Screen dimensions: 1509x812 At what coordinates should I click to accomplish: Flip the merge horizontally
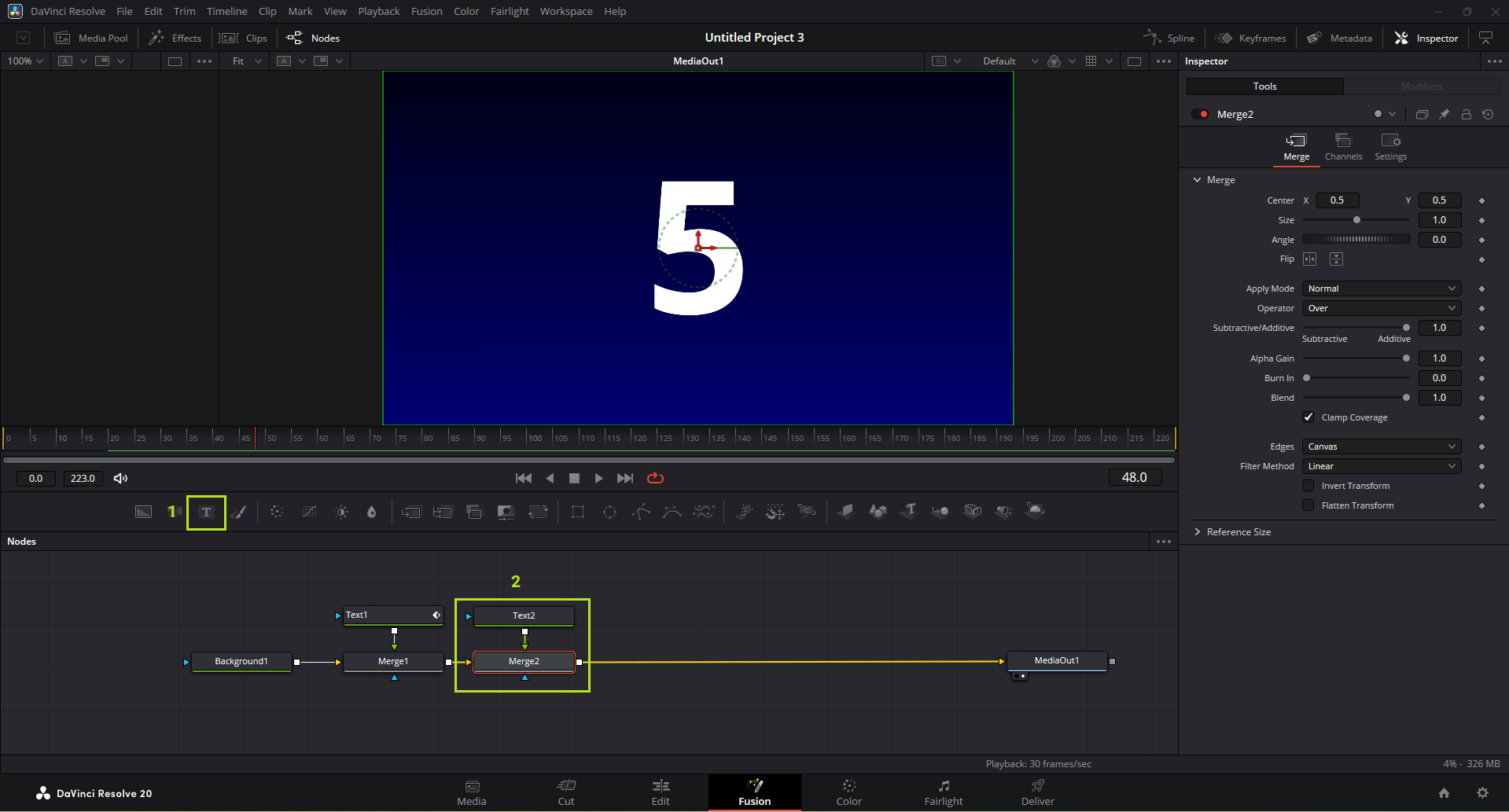[x=1310, y=259]
